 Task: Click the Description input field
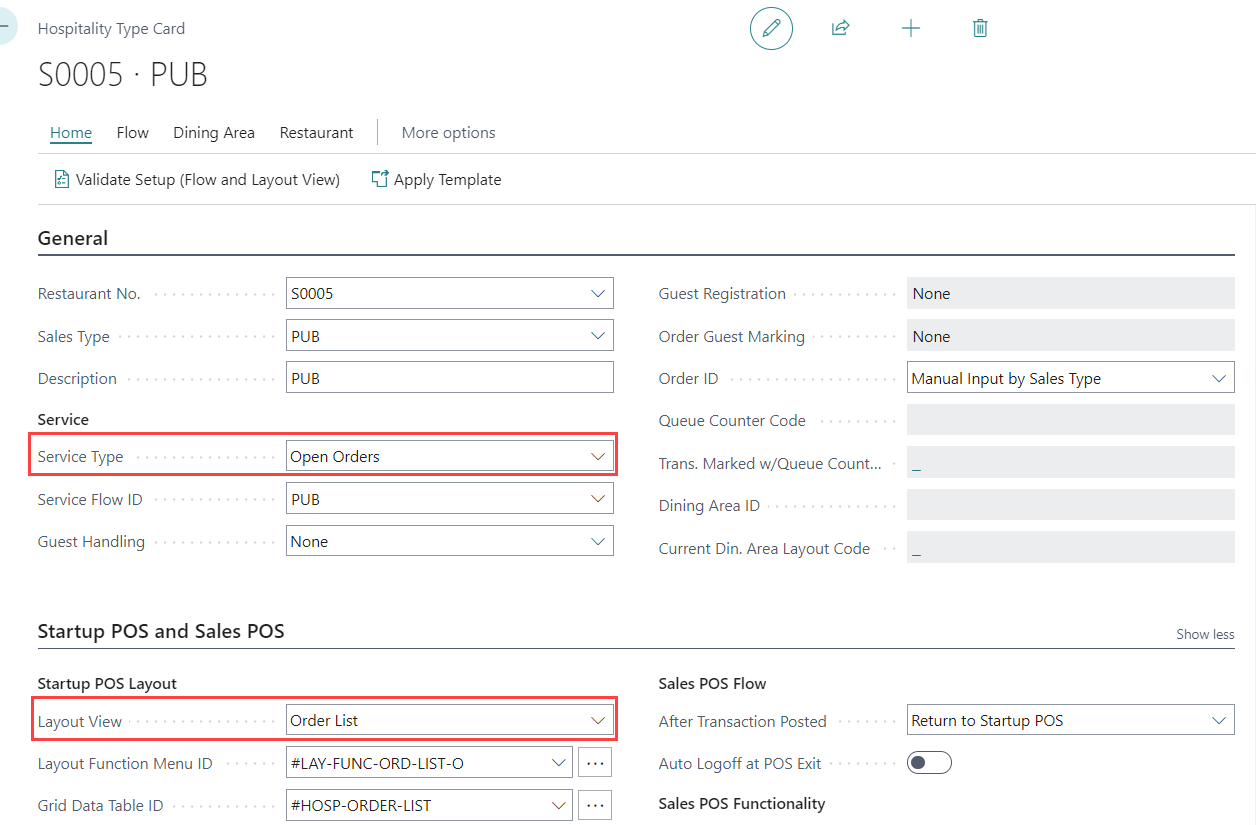pos(449,379)
